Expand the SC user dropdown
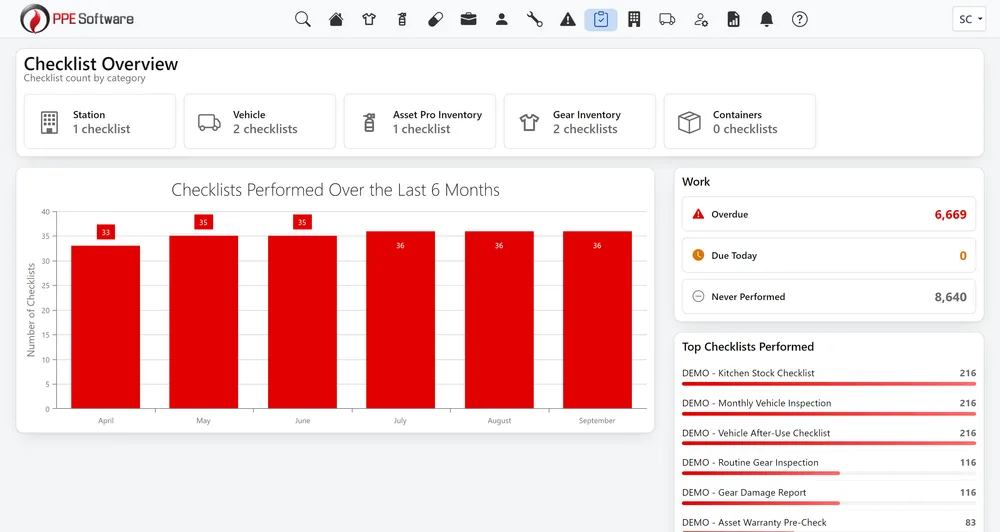Viewport: 1000px width, 532px height. coord(969,19)
